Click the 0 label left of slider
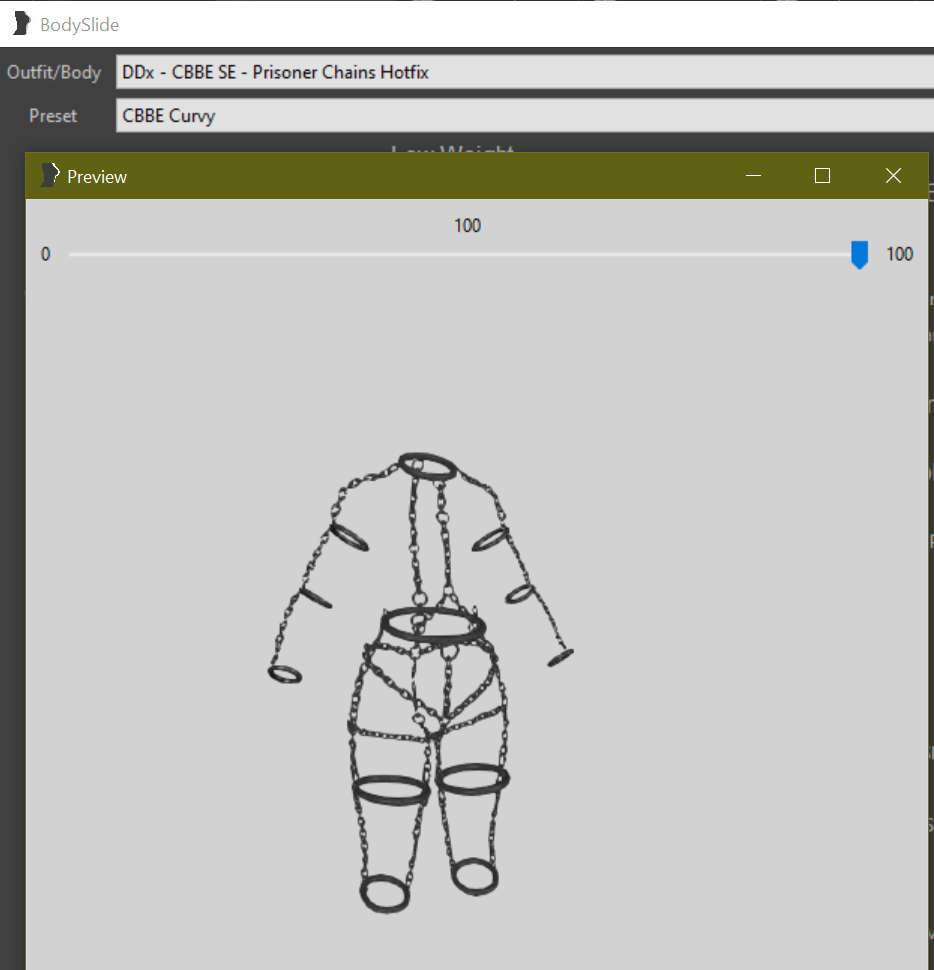The image size is (934, 970). [x=45, y=254]
